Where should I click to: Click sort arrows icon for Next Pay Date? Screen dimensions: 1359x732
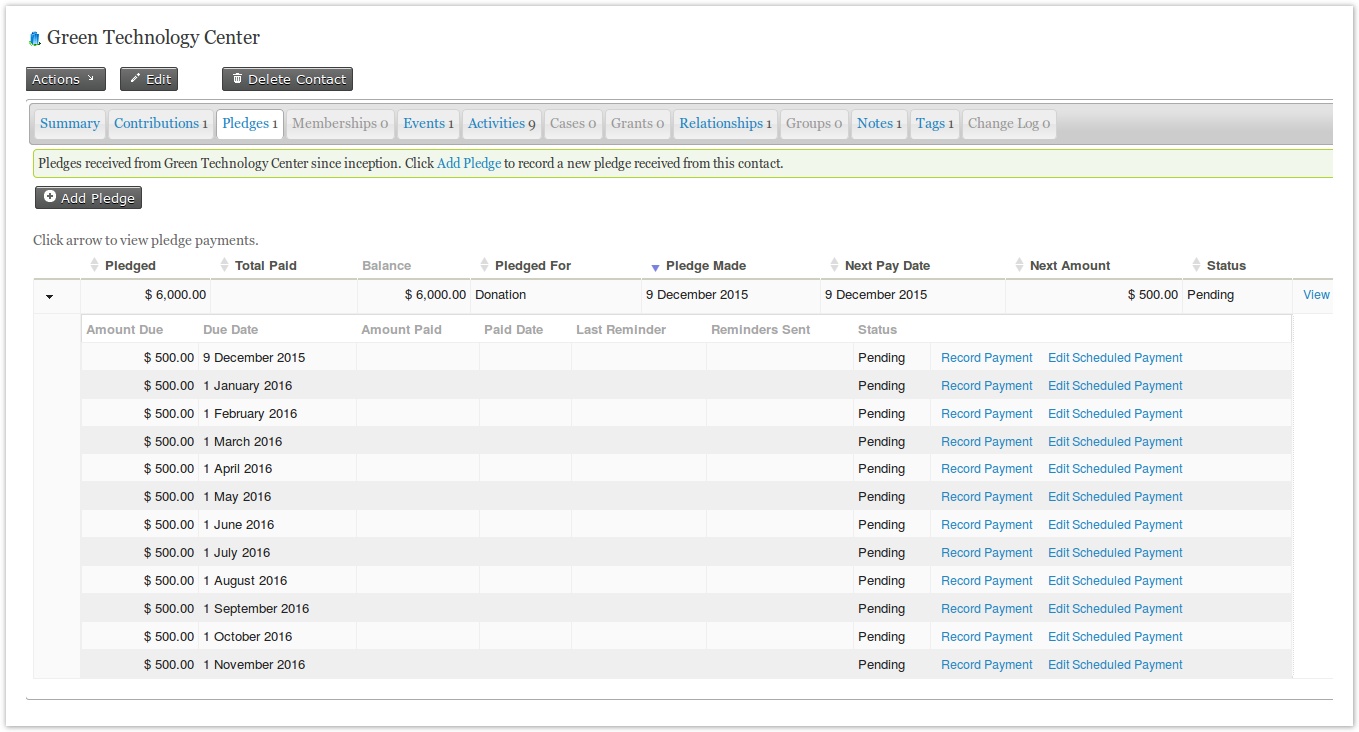point(834,266)
